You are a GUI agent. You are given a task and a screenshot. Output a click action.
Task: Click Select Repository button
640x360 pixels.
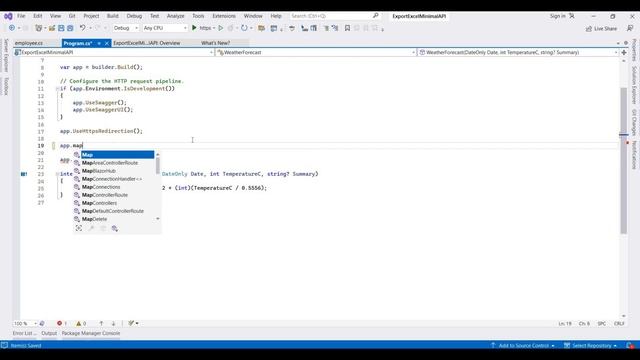(x=590, y=346)
